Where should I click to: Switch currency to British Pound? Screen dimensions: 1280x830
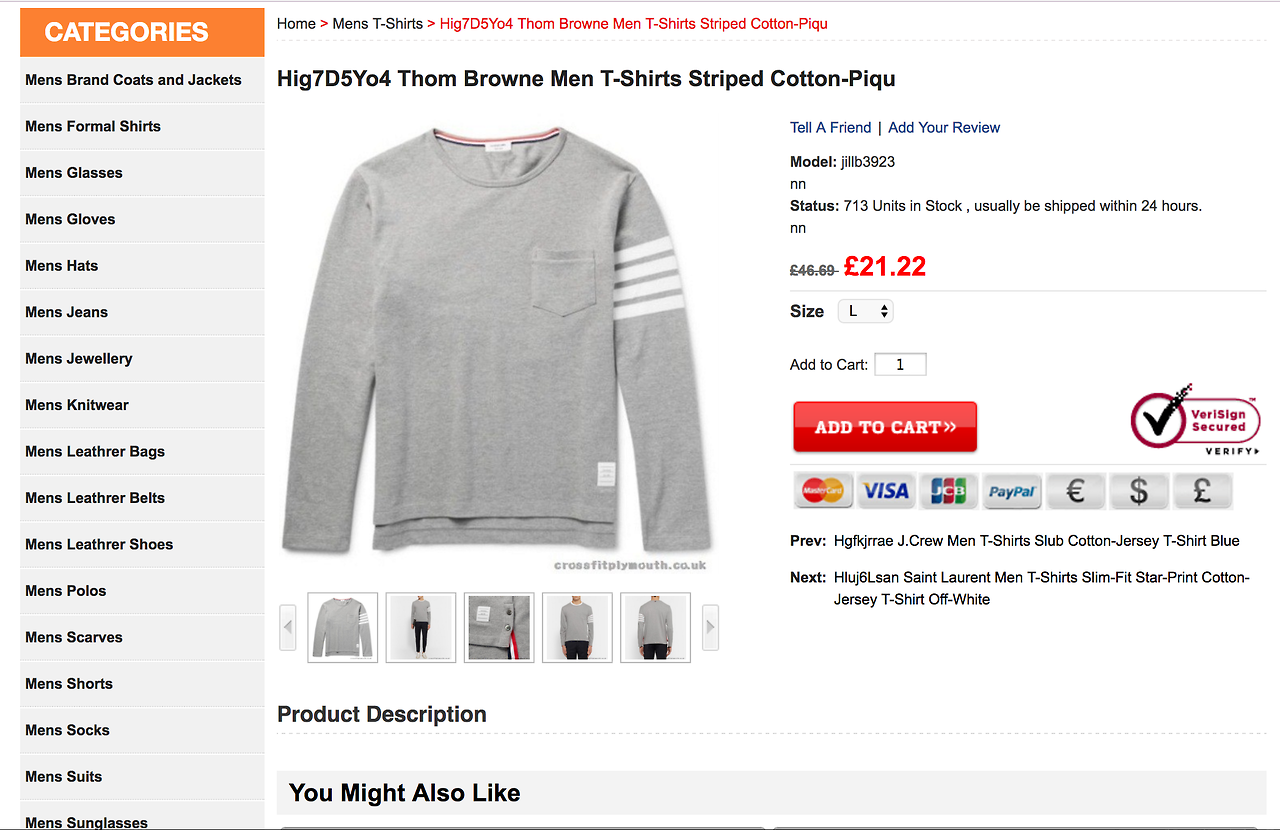(x=1202, y=491)
